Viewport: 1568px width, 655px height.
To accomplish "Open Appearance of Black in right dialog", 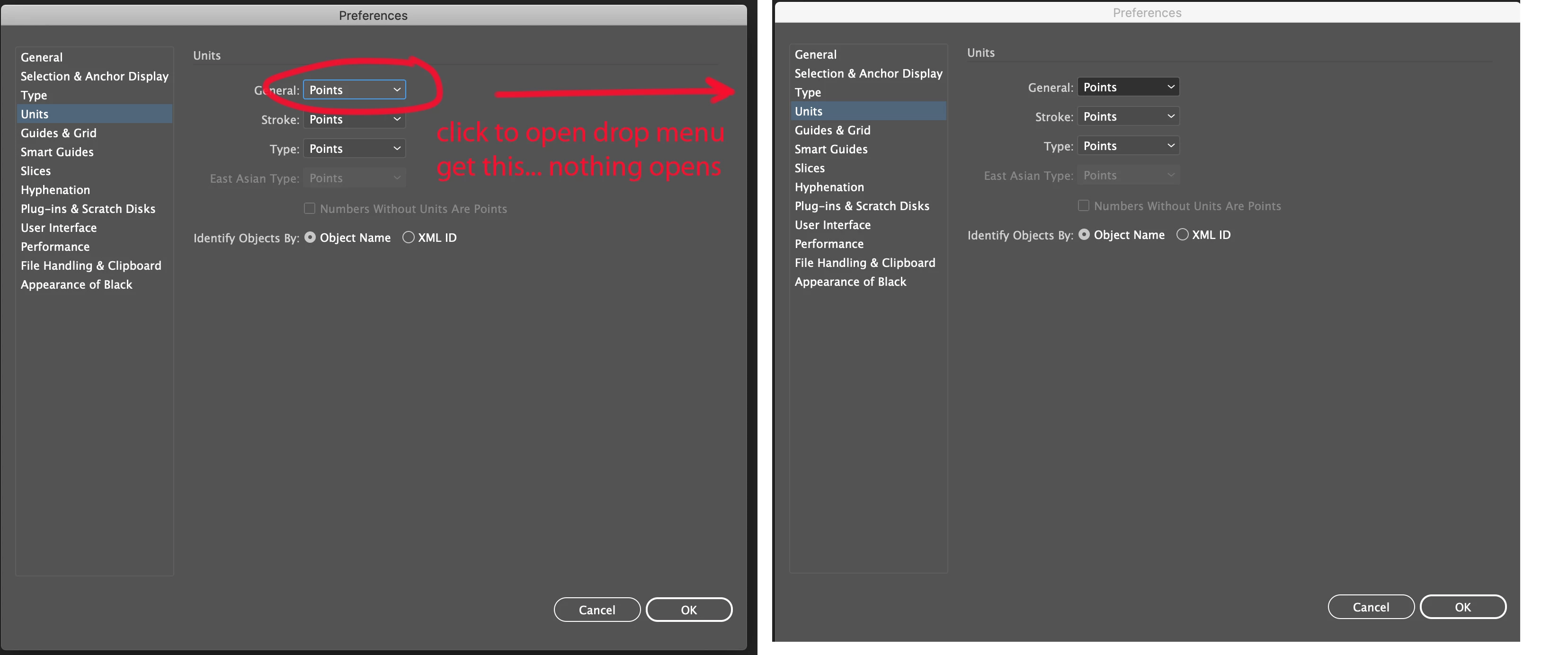I will click(x=850, y=281).
